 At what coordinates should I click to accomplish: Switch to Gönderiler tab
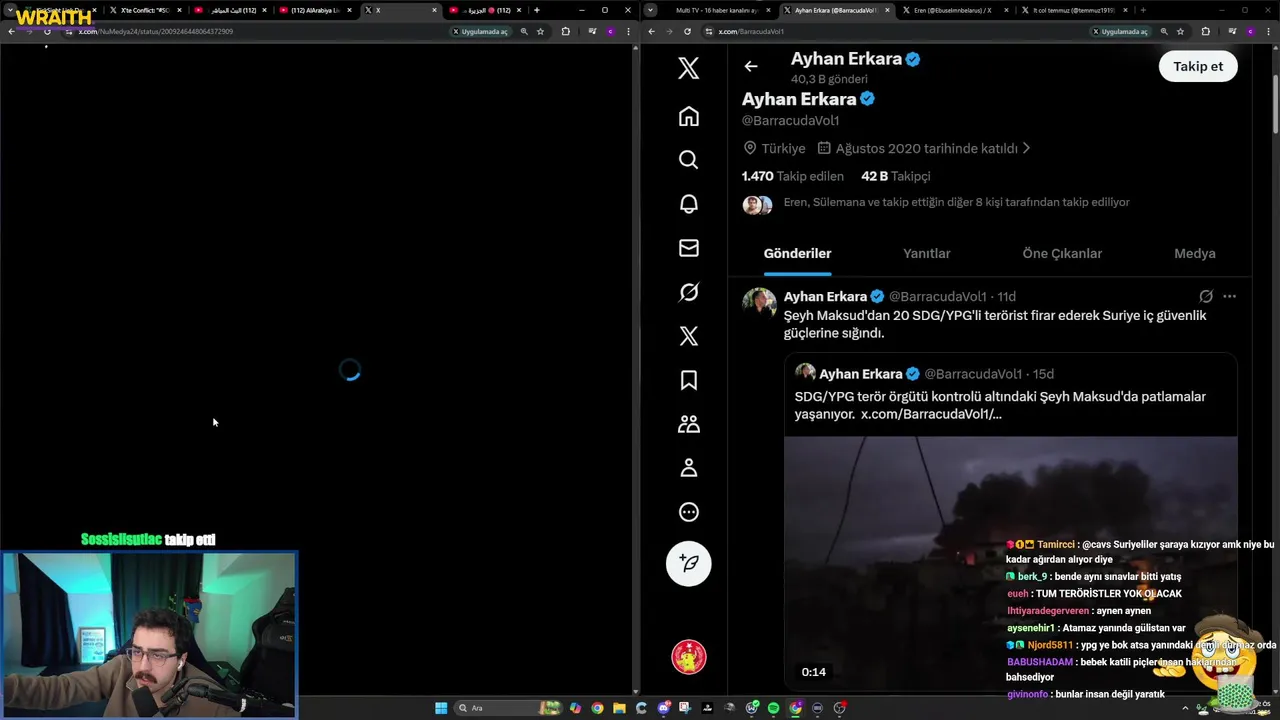pyautogui.click(x=797, y=253)
